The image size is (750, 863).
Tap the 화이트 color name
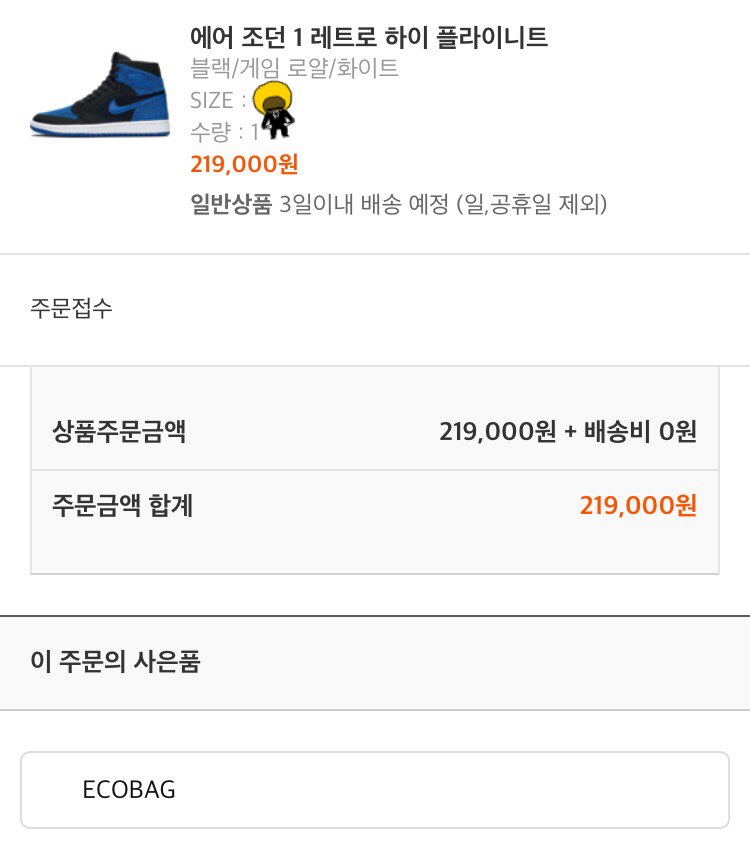click(x=368, y=69)
